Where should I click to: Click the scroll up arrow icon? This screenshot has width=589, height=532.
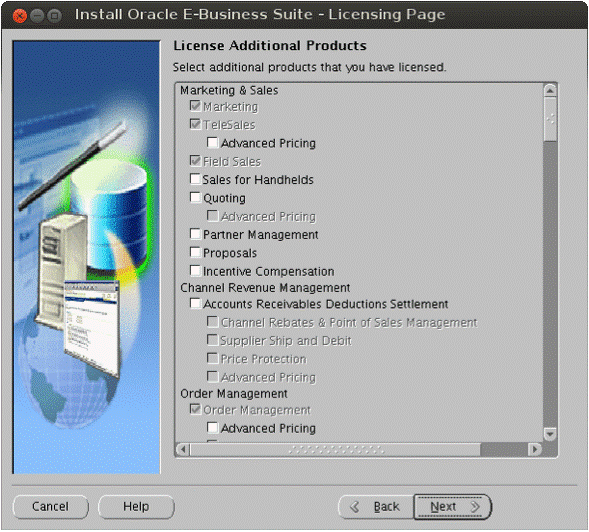click(550, 91)
